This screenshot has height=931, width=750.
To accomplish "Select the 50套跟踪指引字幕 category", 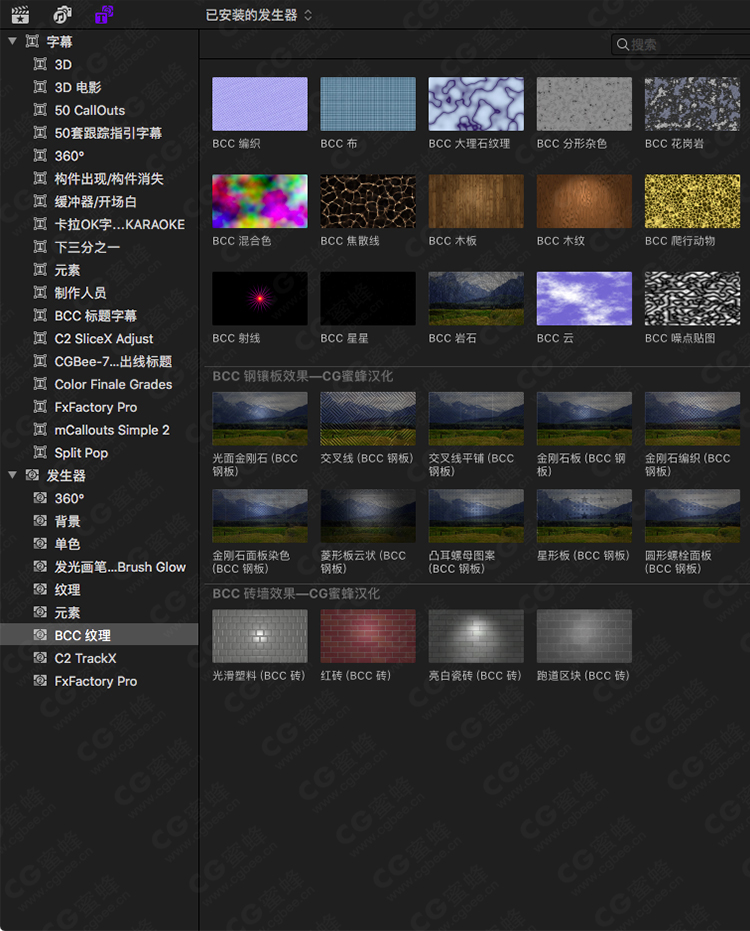I will pos(99,133).
